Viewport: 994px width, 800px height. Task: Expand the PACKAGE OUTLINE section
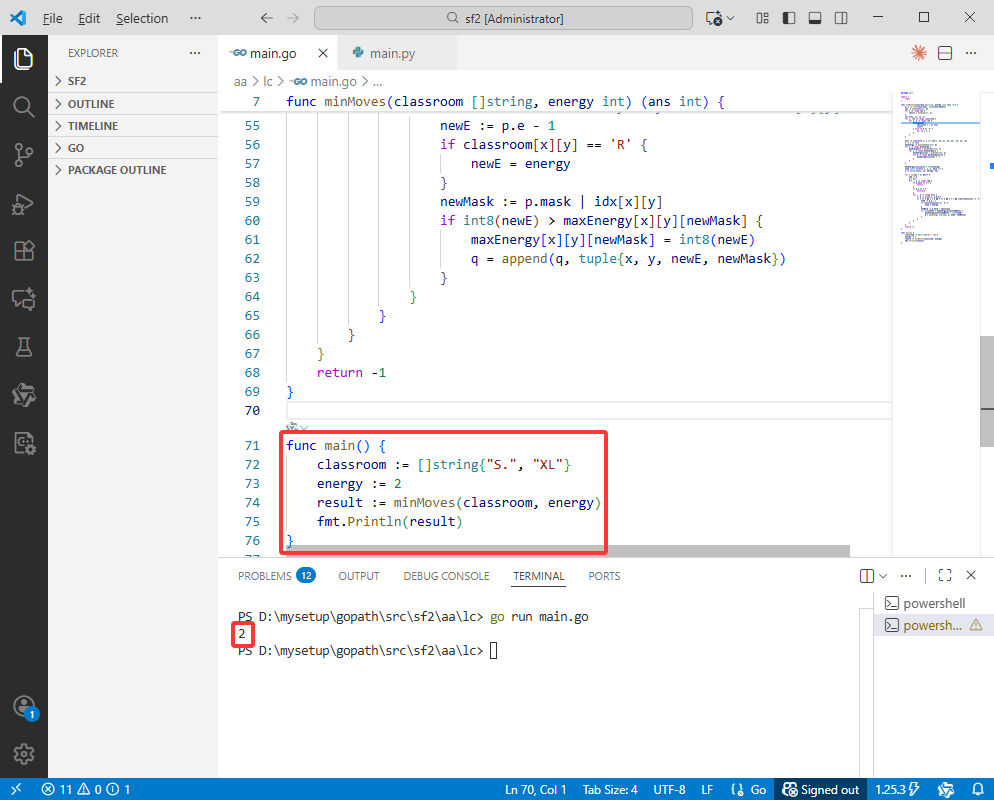[133, 170]
